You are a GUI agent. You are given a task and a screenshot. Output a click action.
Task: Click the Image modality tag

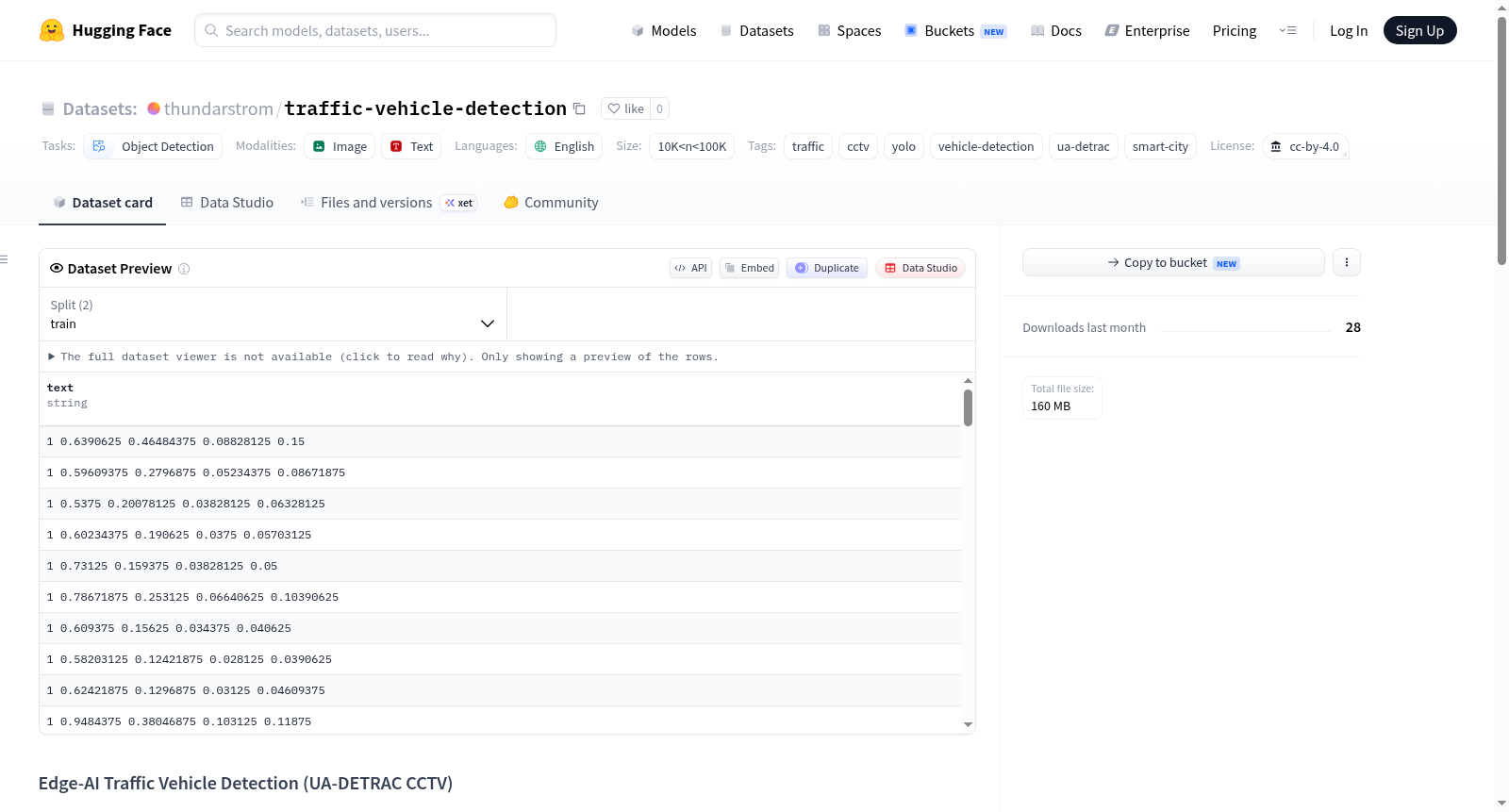pos(340,146)
